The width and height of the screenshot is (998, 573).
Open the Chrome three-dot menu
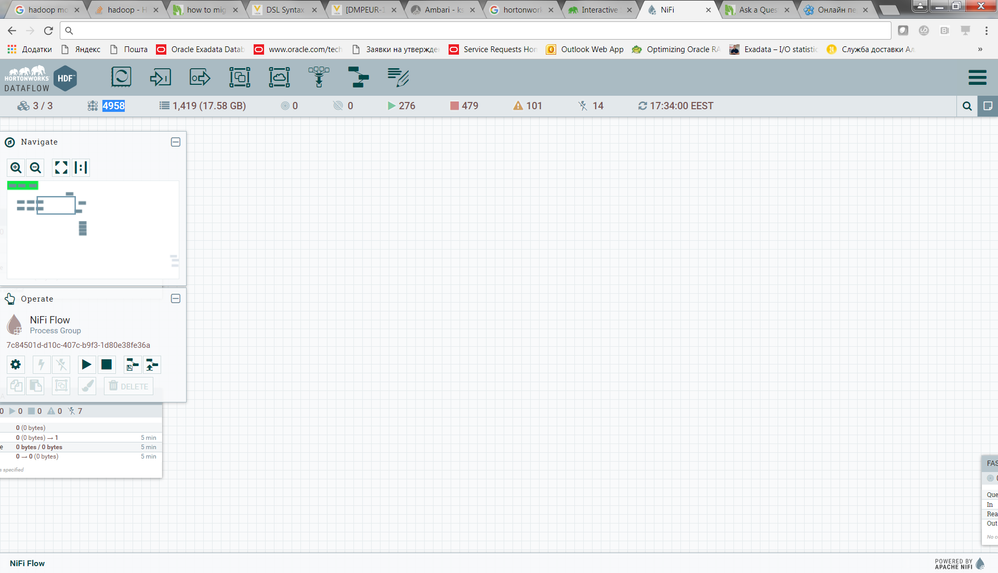tap(987, 31)
